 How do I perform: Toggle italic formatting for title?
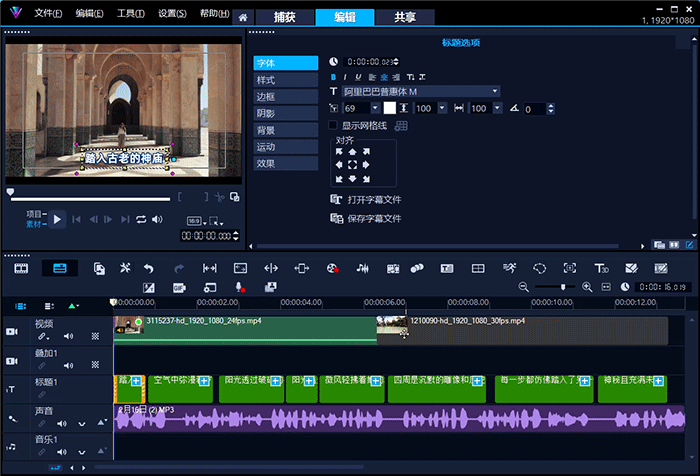345,77
